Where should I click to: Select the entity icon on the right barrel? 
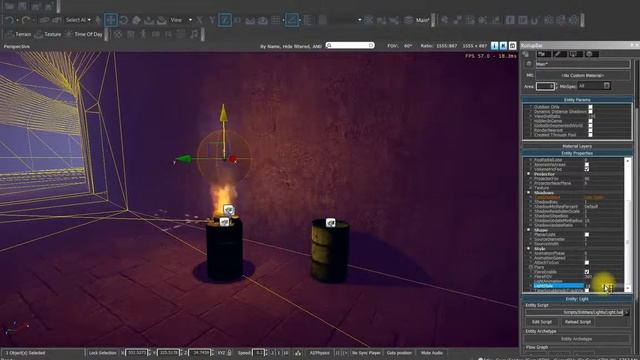point(331,223)
